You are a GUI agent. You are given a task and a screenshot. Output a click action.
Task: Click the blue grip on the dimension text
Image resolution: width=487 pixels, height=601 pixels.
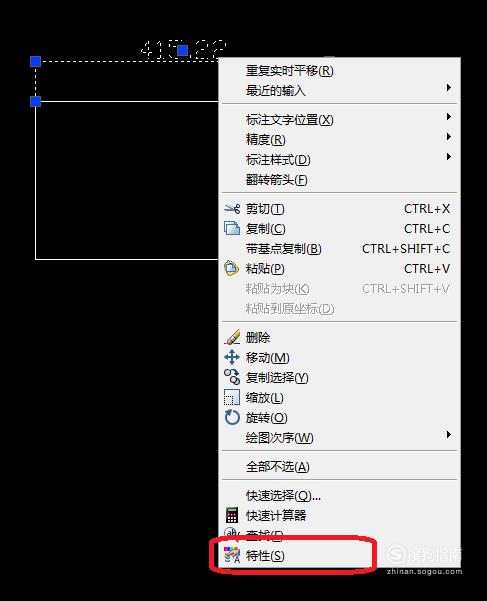click(x=183, y=50)
